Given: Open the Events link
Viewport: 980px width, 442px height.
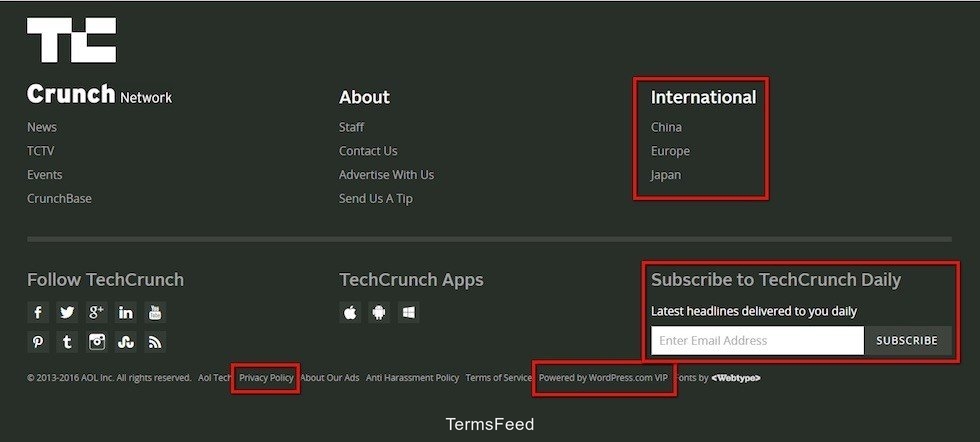Looking at the screenshot, I should (x=44, y=174).
